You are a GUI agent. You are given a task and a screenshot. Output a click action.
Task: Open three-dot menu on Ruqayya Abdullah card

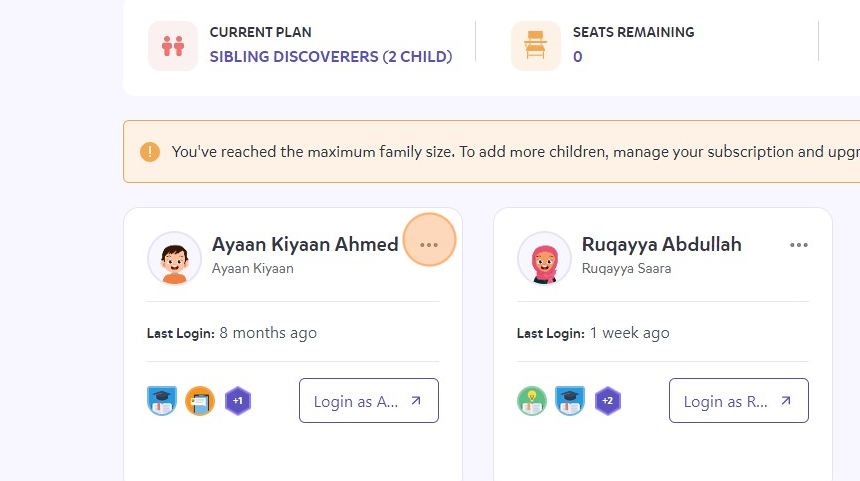[x=798, y=244]
